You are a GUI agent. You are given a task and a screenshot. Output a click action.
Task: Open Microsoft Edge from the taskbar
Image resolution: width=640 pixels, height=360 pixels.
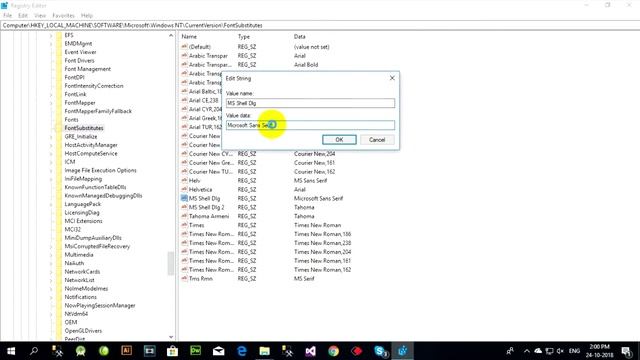(x=242, y=351)
